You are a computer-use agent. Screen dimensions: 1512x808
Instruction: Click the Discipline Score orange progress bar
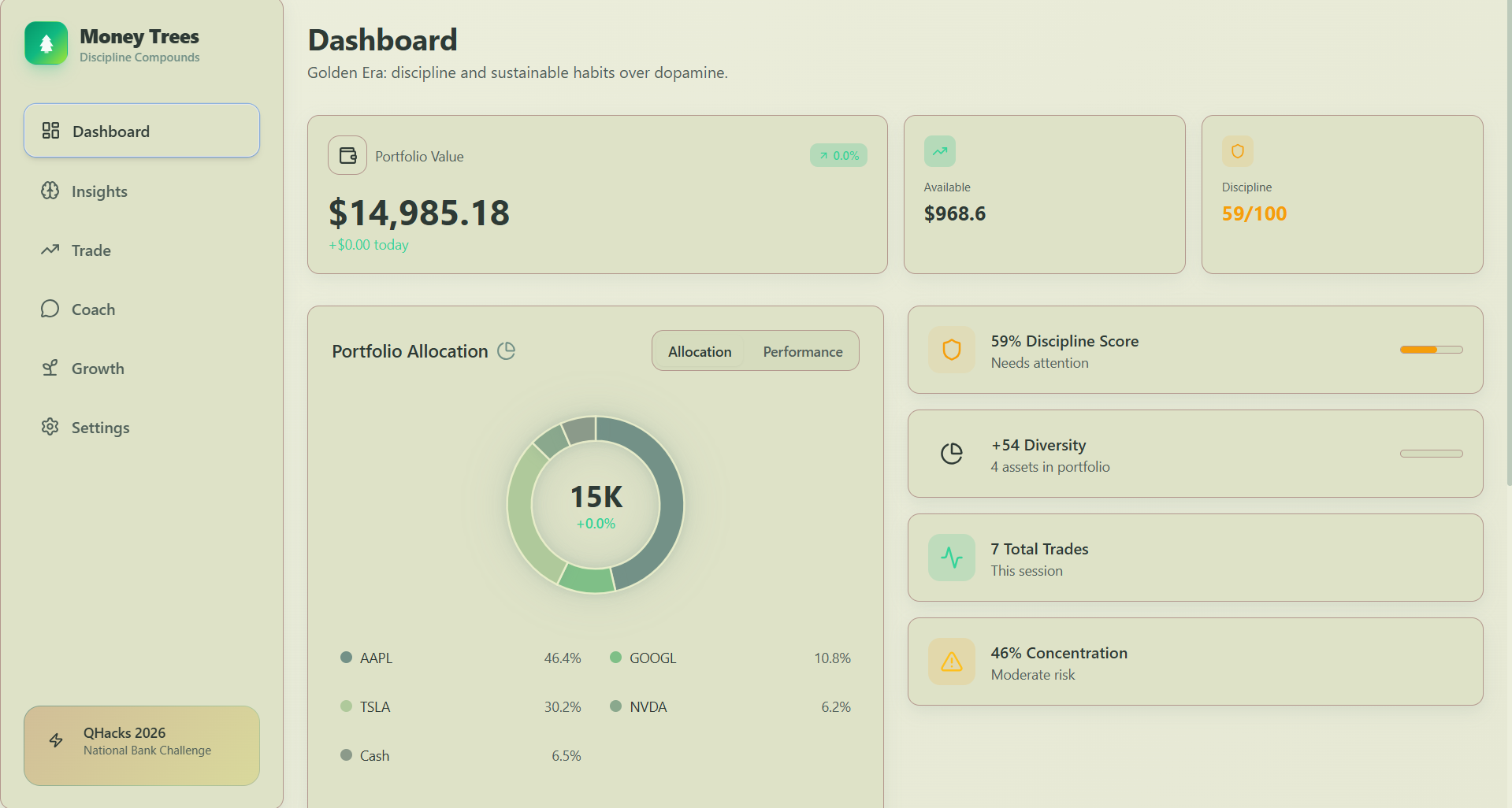coord(1431,350)
